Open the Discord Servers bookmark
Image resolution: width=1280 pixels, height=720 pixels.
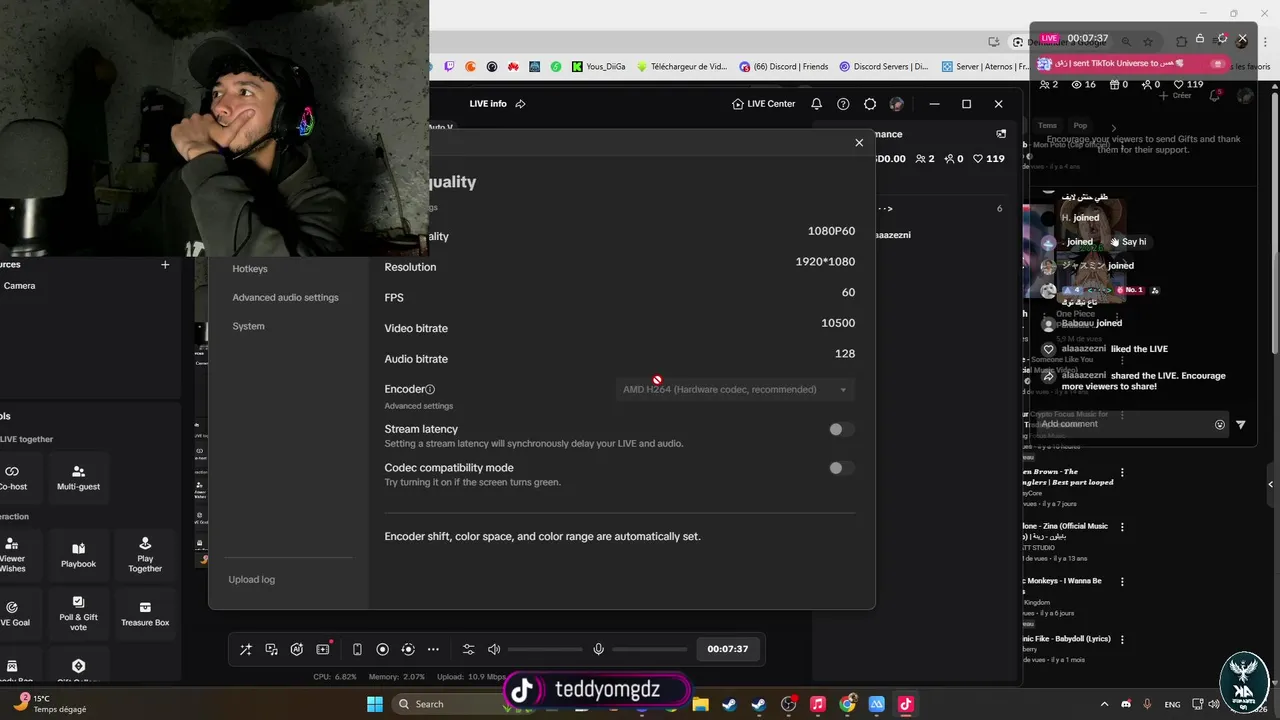click(884, 67)
